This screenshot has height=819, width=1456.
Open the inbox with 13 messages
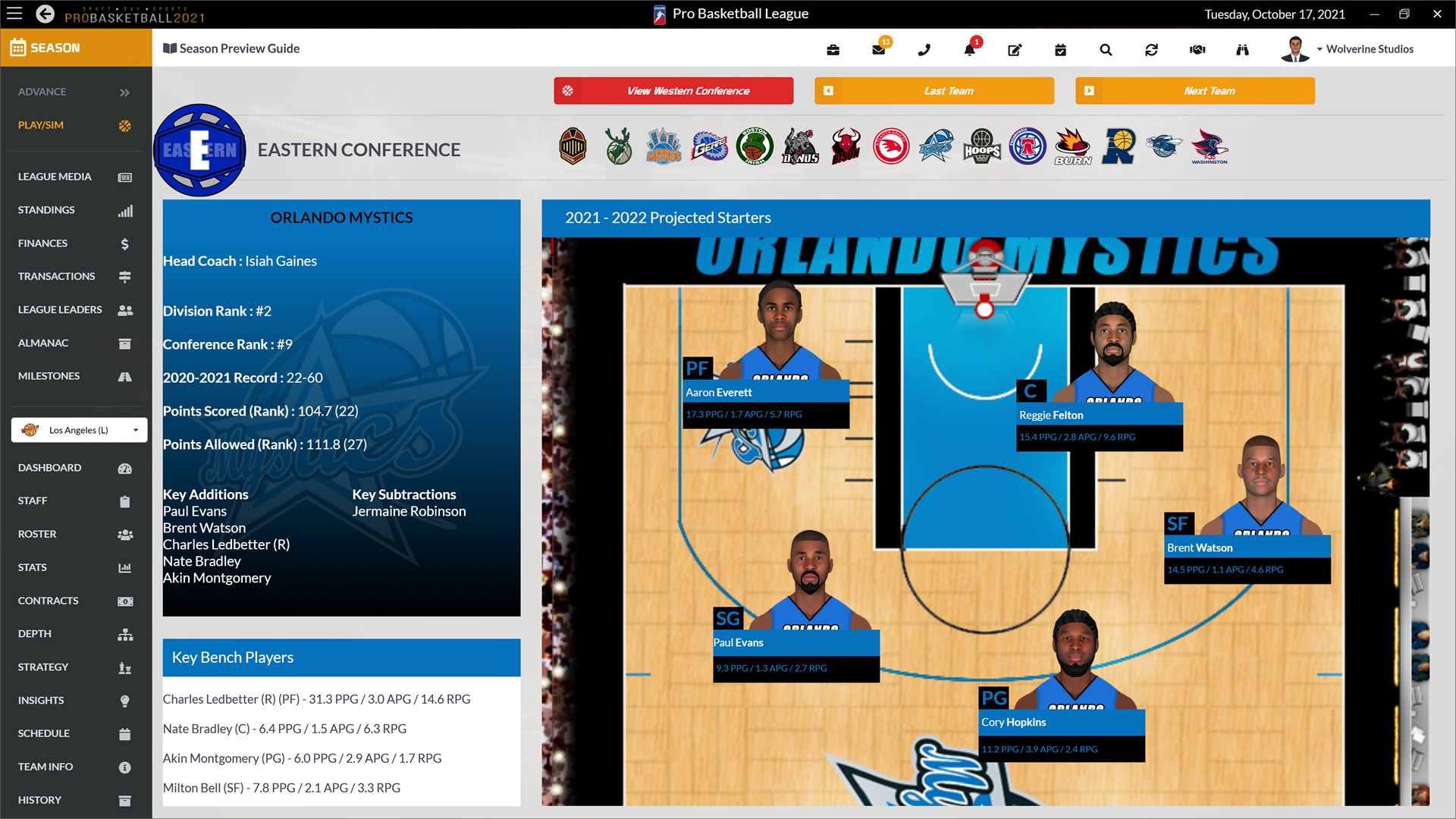click(x=878, y=49)
